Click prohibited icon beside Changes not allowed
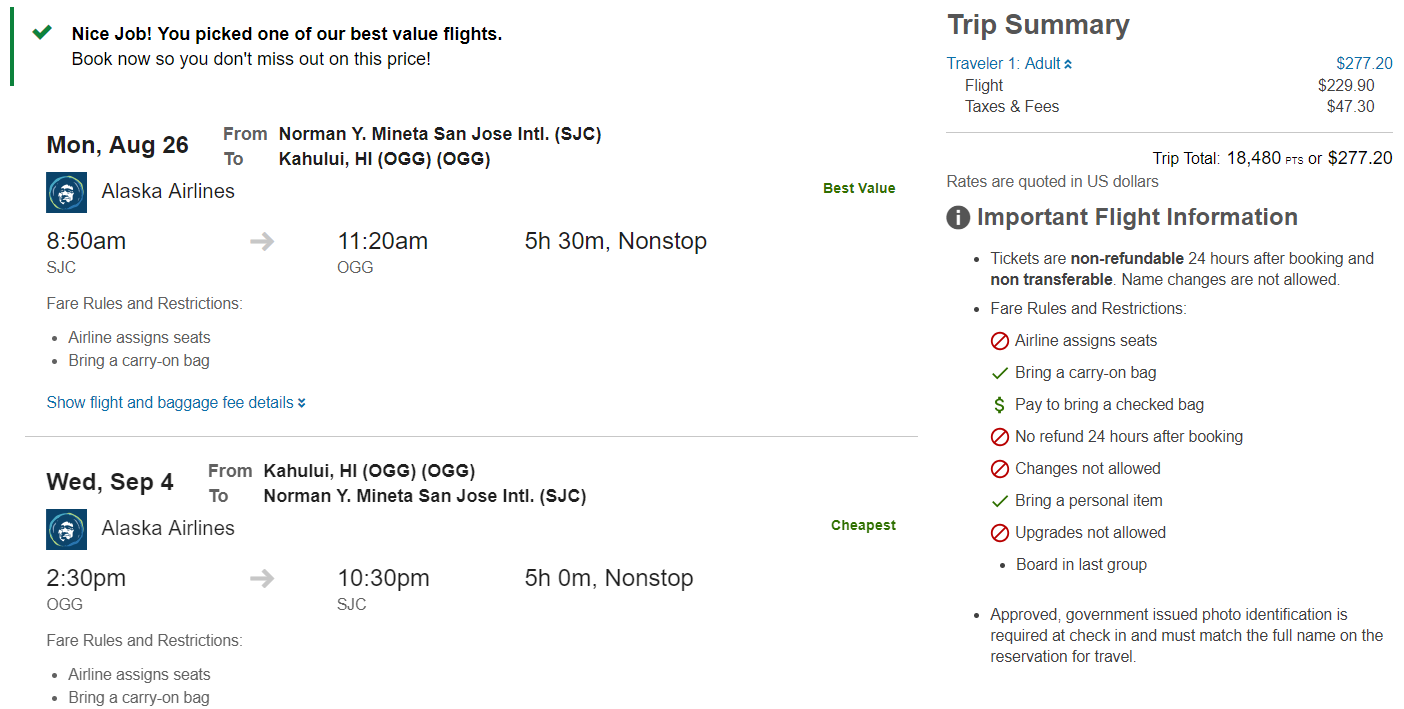Screen dimensions: 1404x709 pos(999,469)
